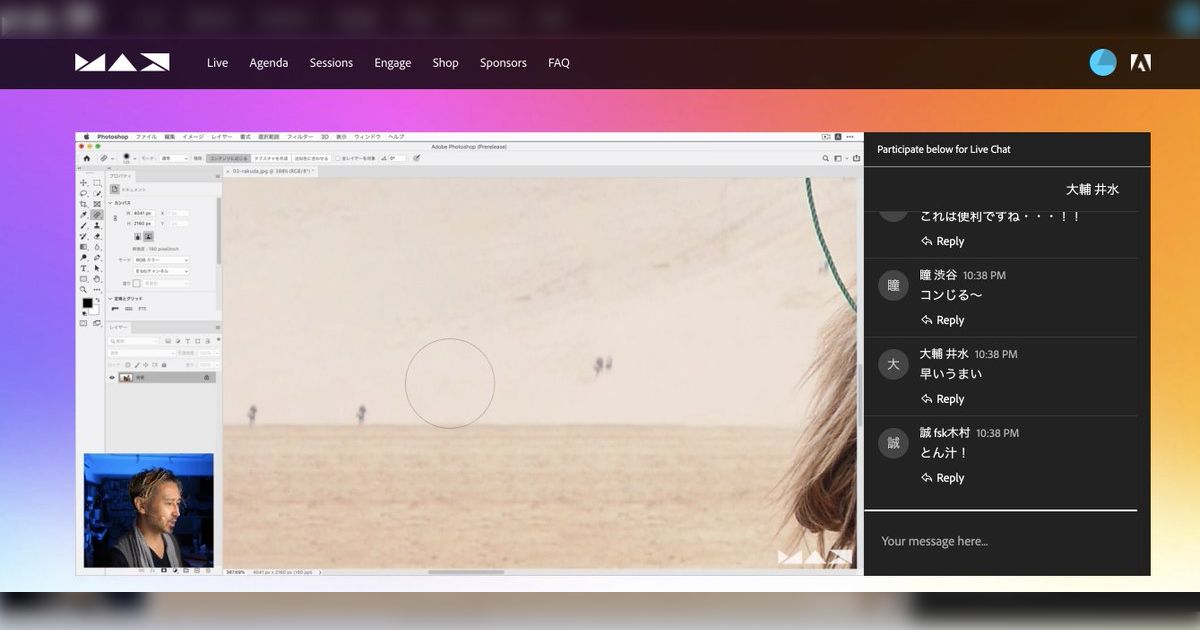Select the Crop tool
Viewport: 1200px width, 630px height.
[82, 202]
